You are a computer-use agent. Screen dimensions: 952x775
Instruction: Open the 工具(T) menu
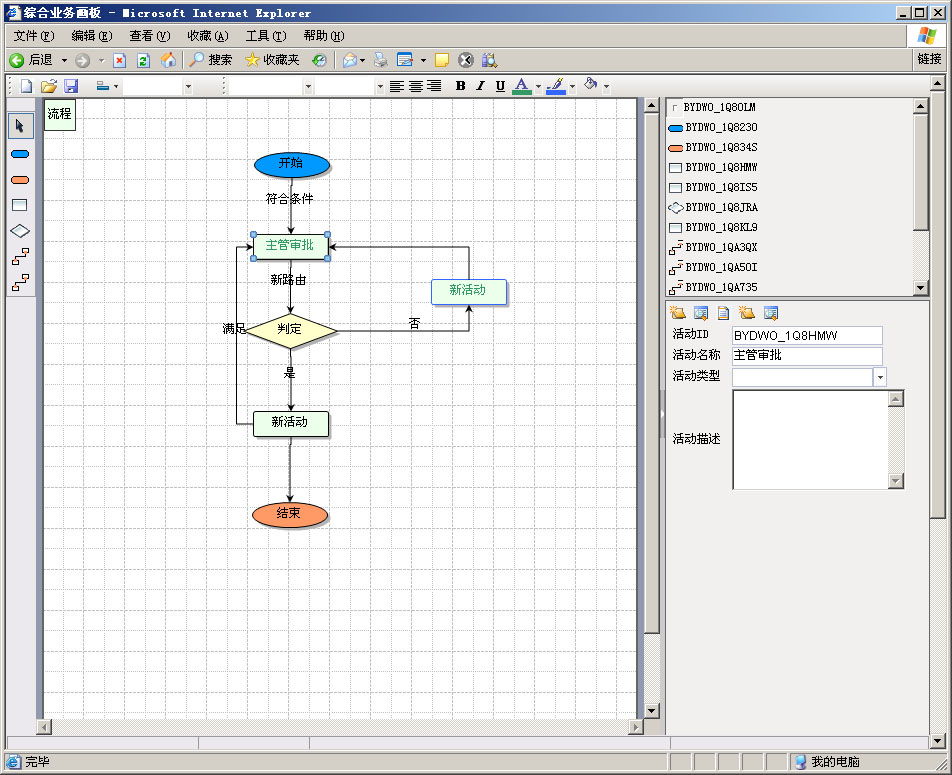click(265, 36)
